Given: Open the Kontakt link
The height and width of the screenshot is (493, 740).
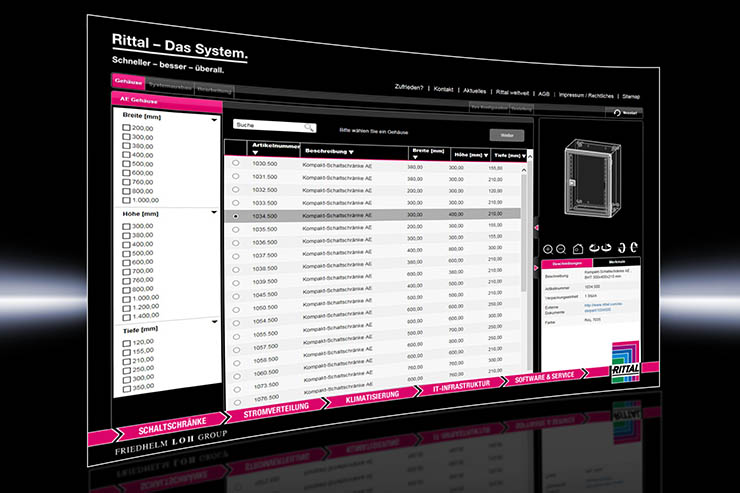Looking at the screenshot, I should 444,89.
